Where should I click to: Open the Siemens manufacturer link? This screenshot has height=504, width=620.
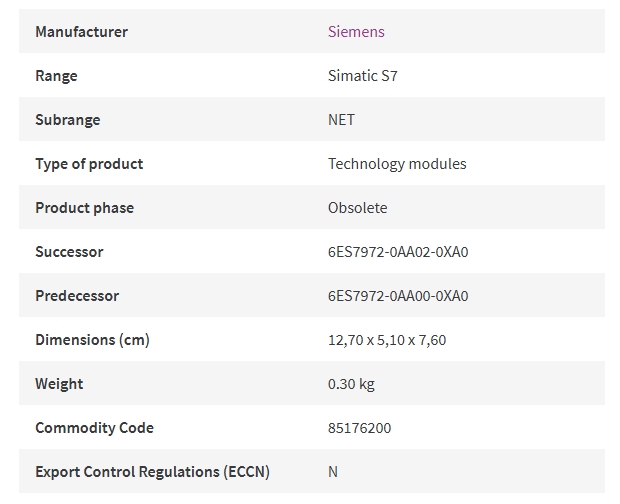[x=356, y=32]
